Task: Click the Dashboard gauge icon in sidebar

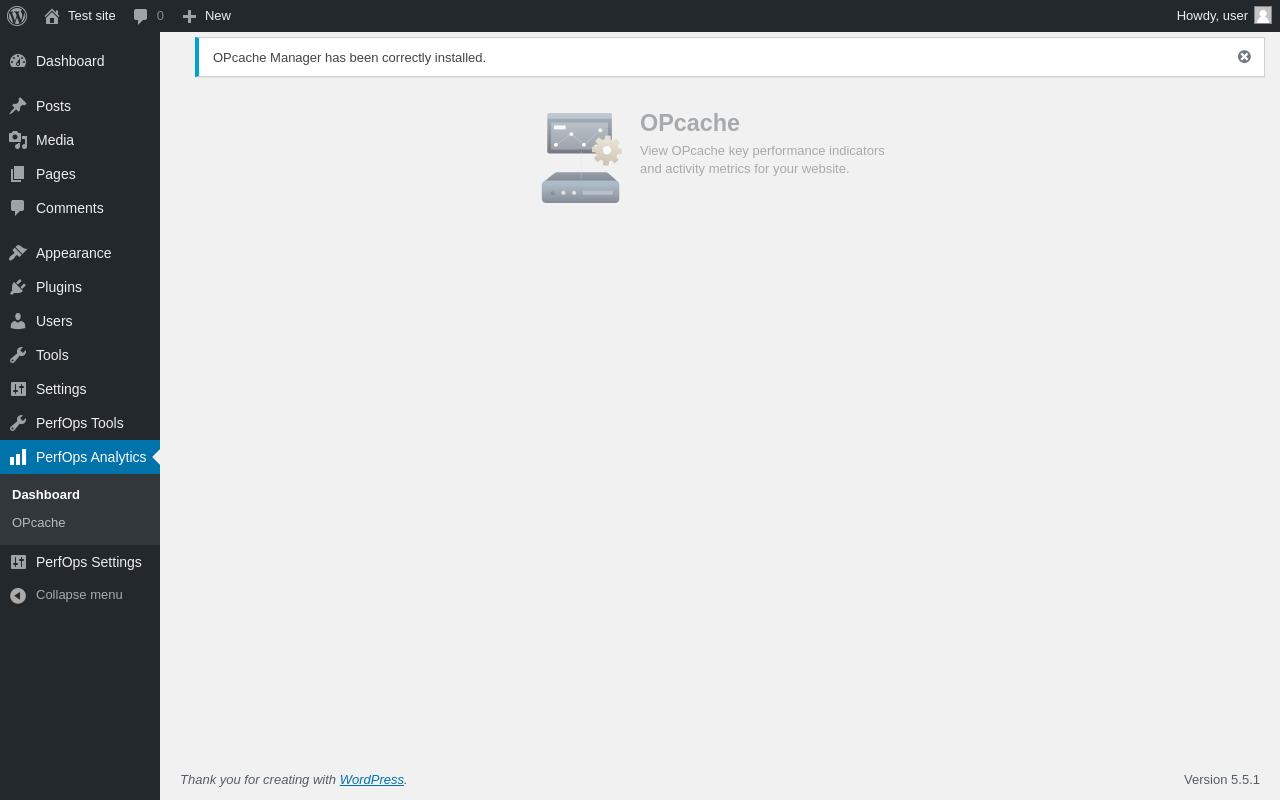Action: click(x=18, y=61)
